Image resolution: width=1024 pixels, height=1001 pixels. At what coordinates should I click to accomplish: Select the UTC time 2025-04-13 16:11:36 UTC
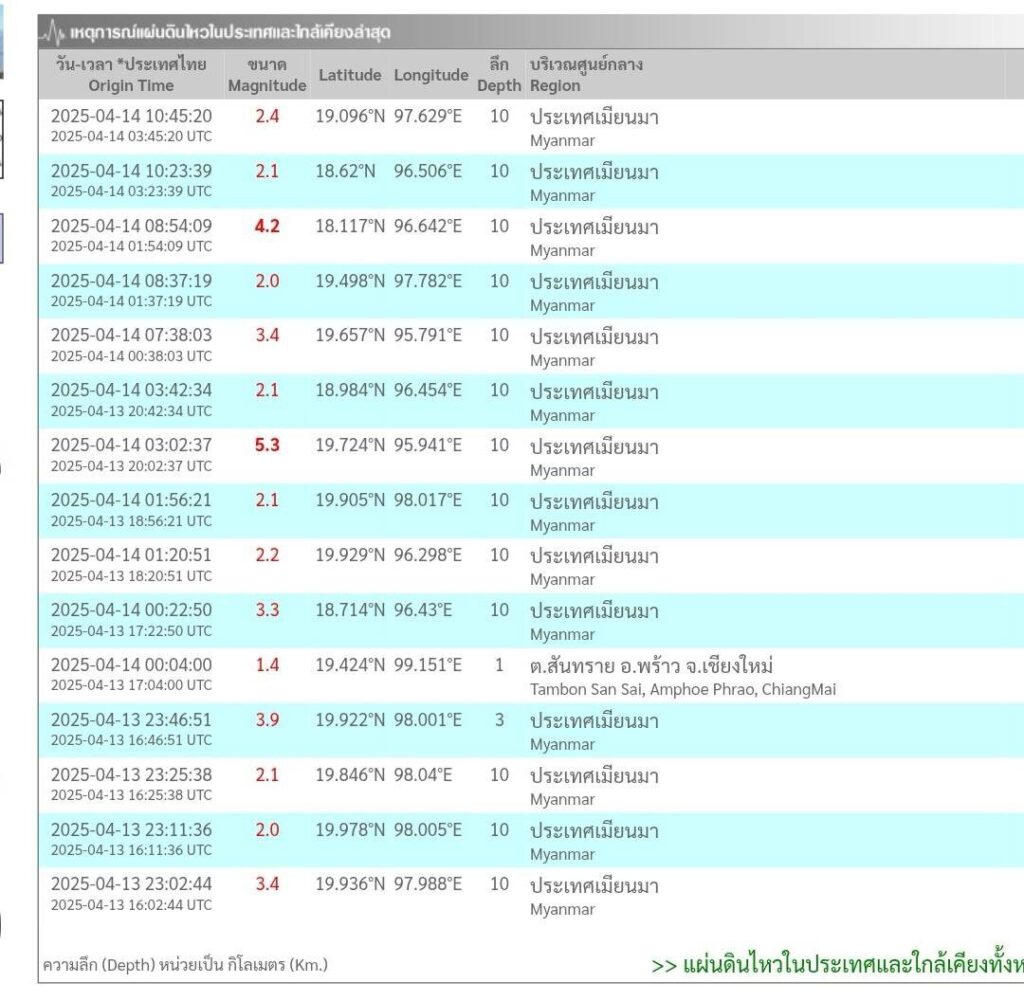click(x=131, y=850)
